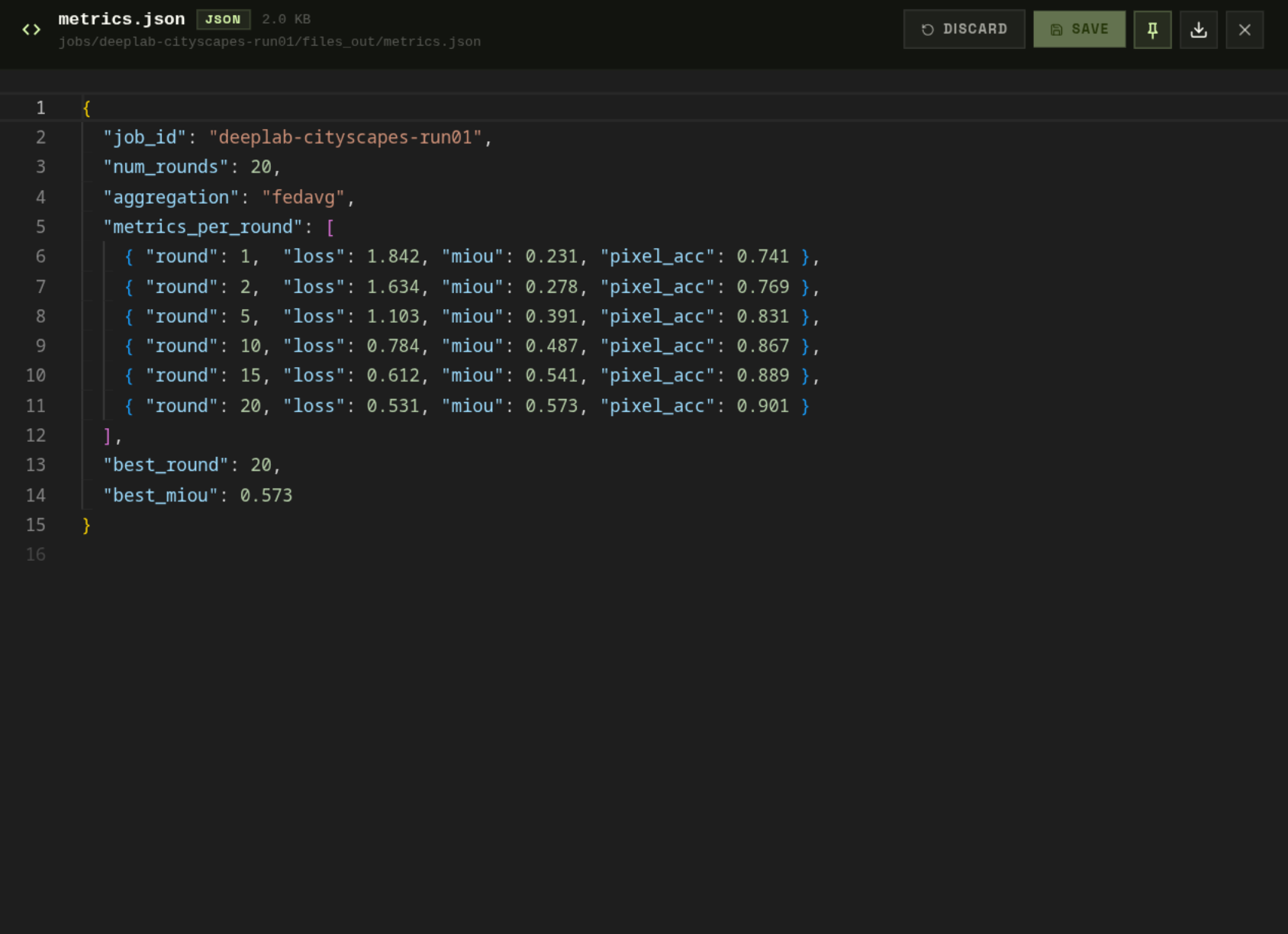
Task: Click the pixel_acc value 0.867
Action: coord(763,346)
